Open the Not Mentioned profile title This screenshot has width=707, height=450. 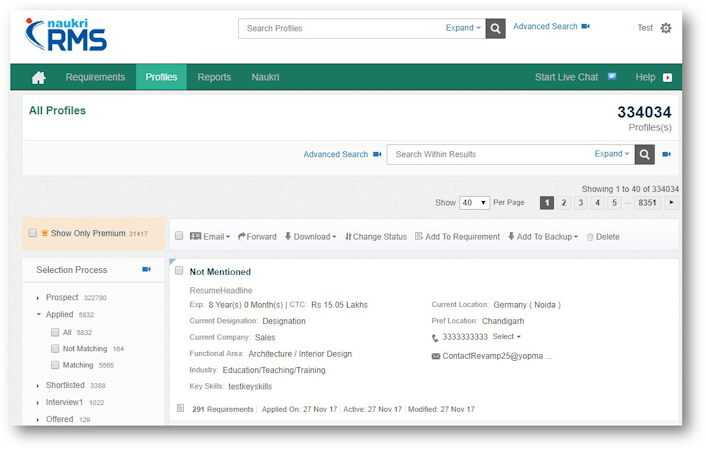220,272
